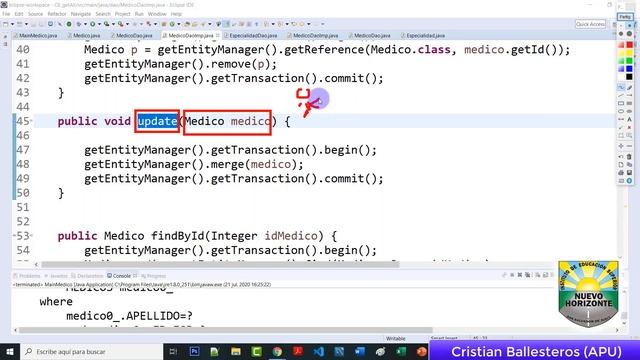Select the red color swatch in annotation palette

(x=629, y=44)
